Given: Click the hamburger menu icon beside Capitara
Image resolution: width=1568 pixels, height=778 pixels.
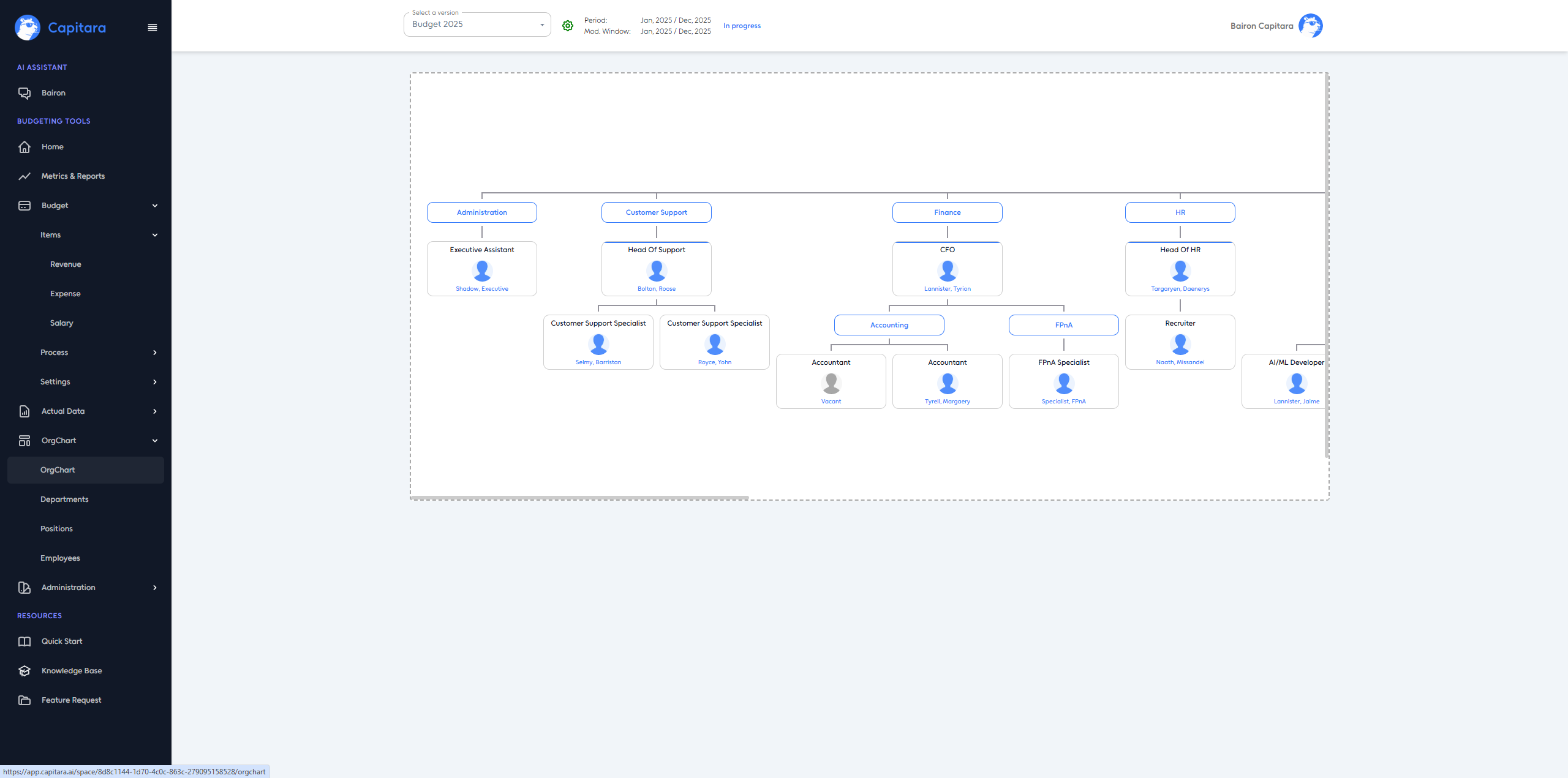Looking at the screenshot, I should click(x=153, y=28).
